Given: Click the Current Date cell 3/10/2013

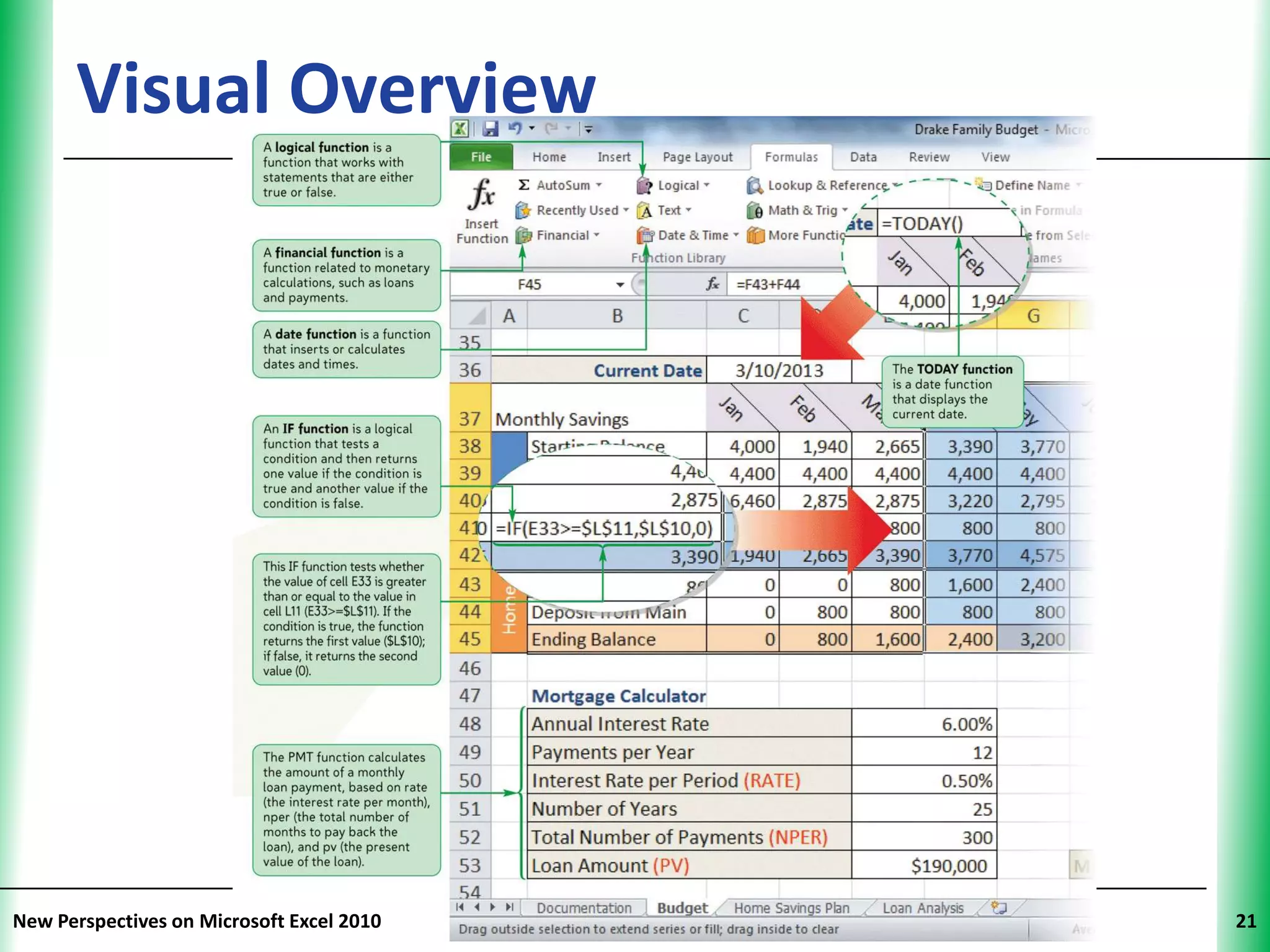Looking at the screenshot, I should click(779, 370).
